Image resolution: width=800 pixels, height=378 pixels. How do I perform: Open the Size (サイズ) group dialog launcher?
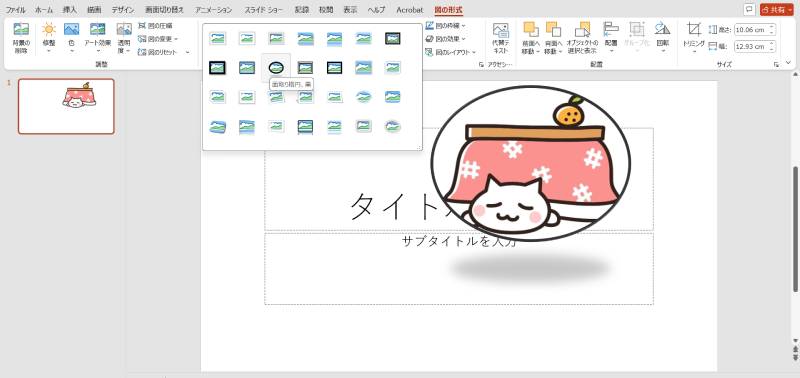click(x=776, y=65)
